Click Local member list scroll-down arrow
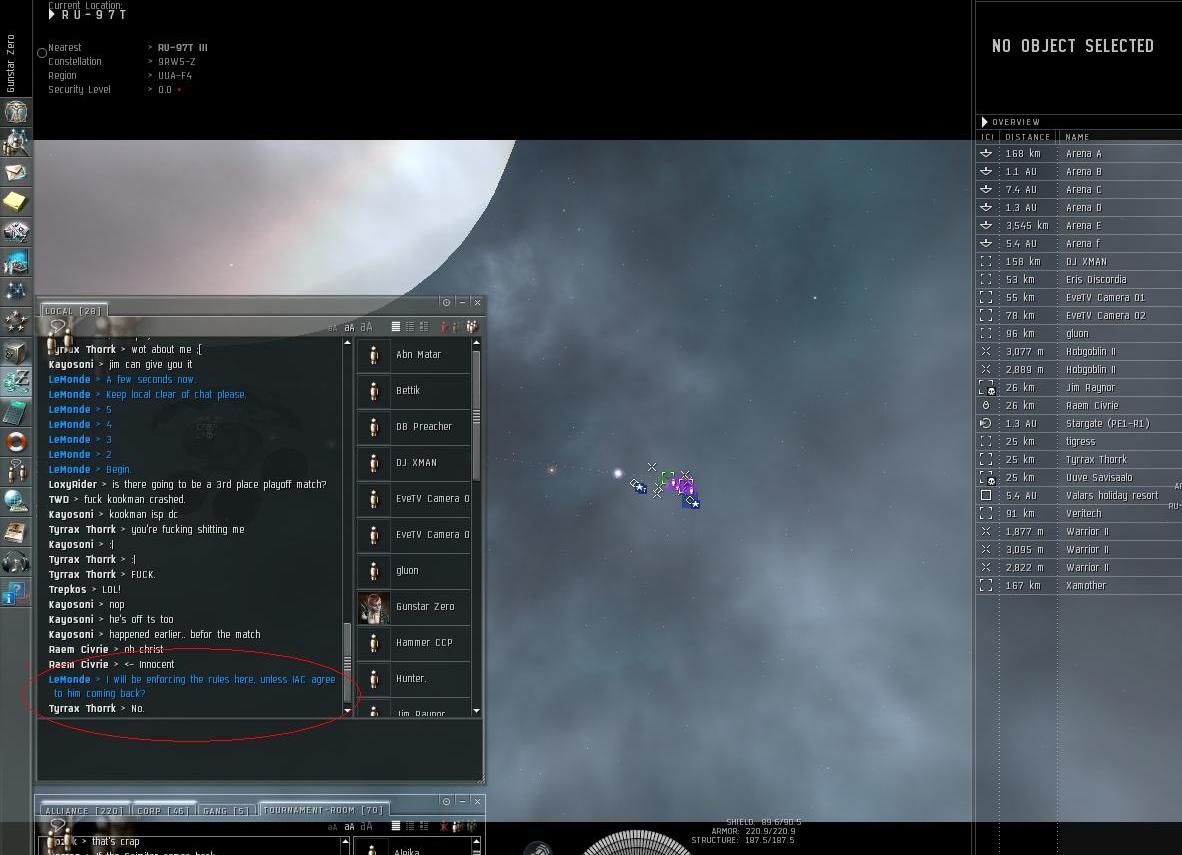This screenshot has height=855, width=1182. tap(476, 710)
